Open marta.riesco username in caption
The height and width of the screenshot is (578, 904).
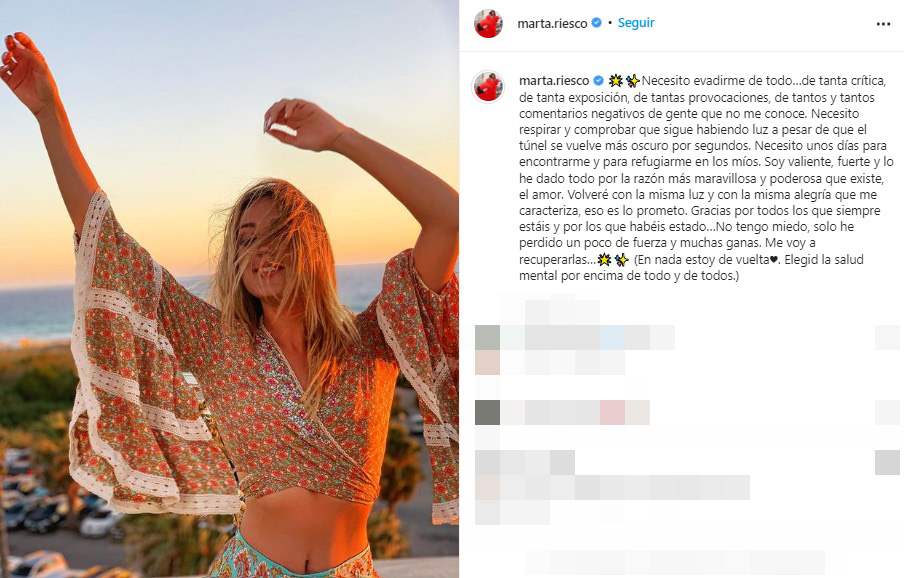pyautogui.click(x=554, y=81)
